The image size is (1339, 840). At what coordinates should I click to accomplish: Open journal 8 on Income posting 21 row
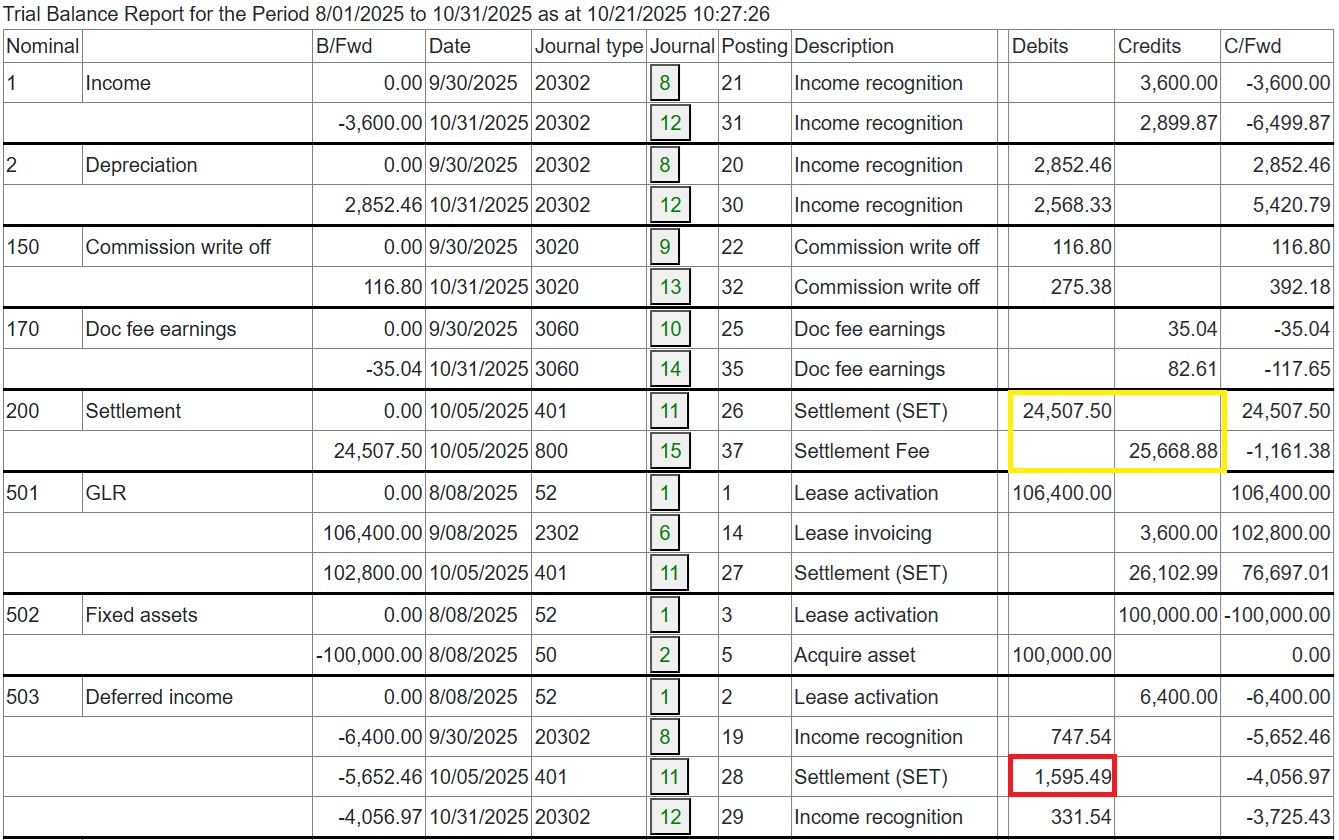pyautogui.click(x=665, y=83)
